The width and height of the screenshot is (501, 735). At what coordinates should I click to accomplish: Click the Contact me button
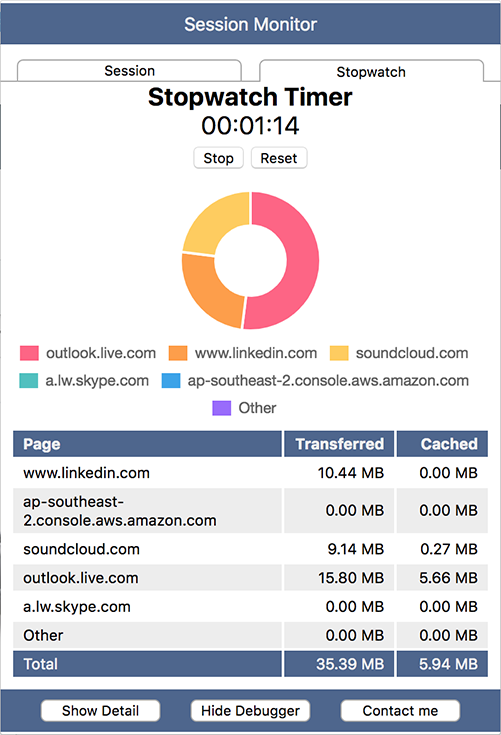[400, 711]
